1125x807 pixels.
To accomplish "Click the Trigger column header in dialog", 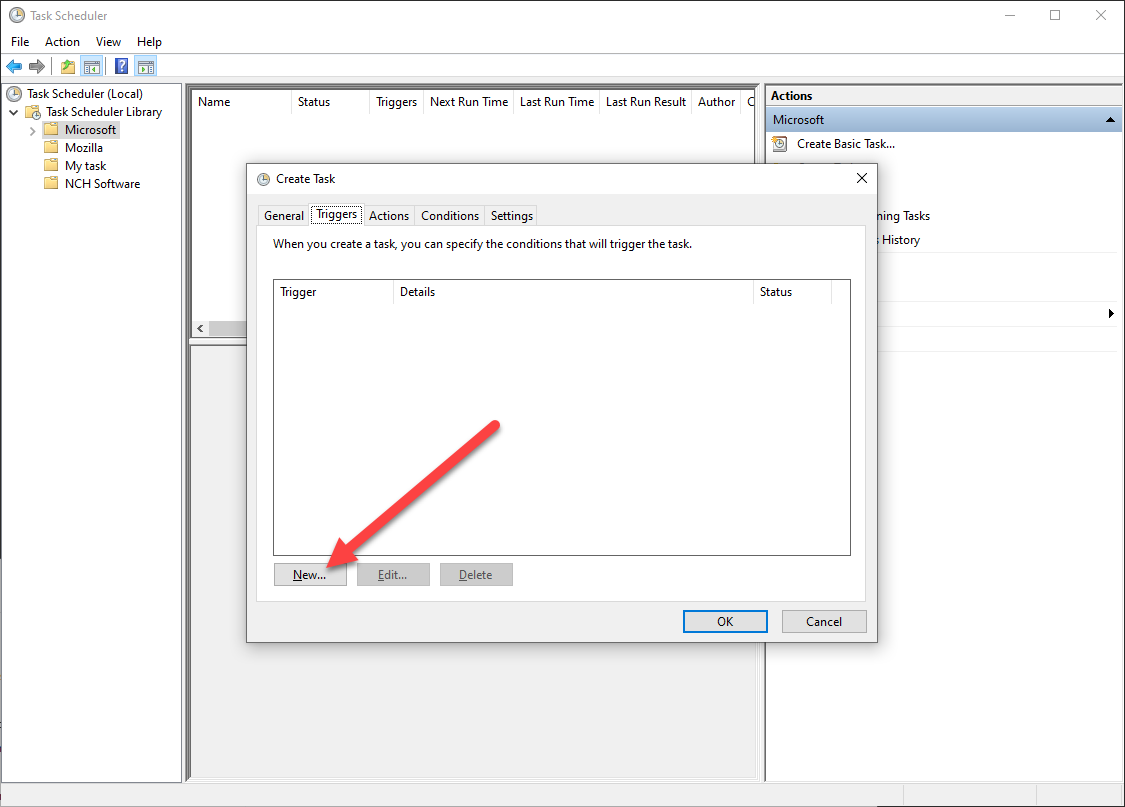I will 334,292.
